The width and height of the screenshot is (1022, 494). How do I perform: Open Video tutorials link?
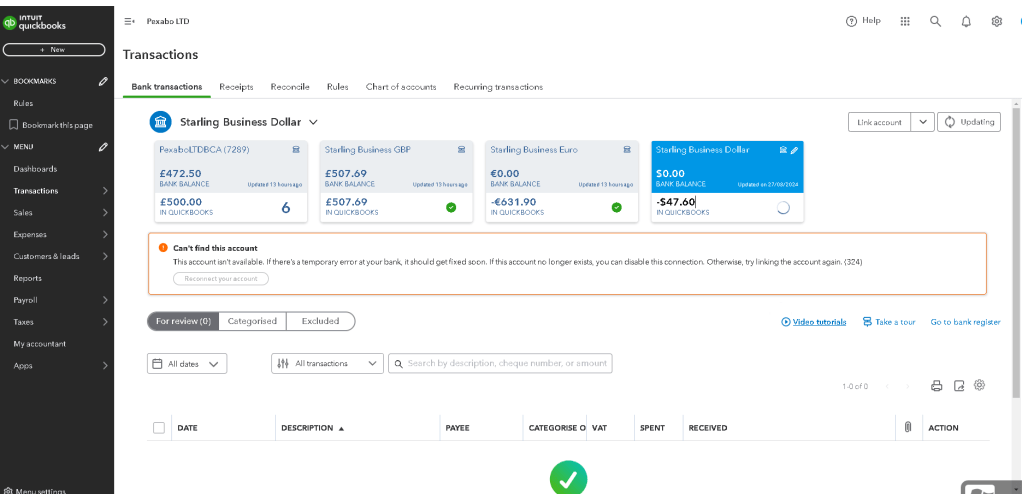(813, 322)
